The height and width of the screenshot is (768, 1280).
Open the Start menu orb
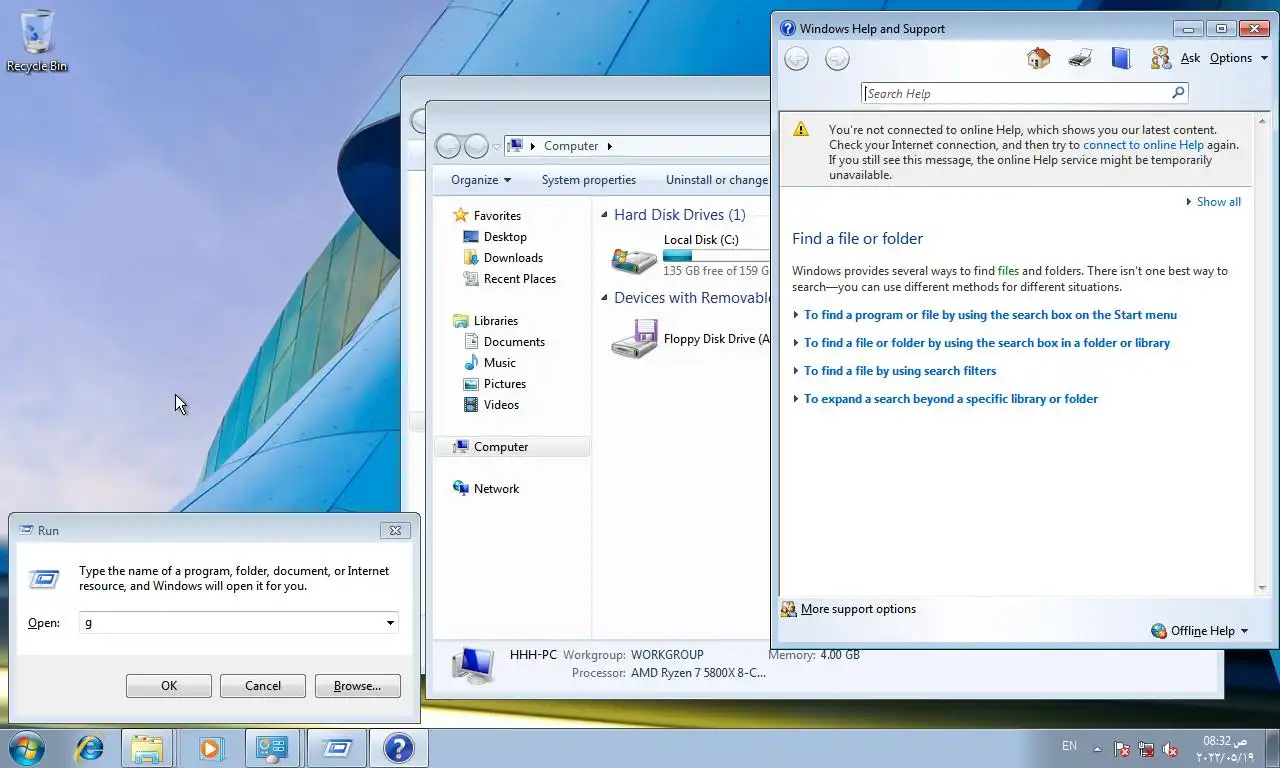click(x=26, y=748)
